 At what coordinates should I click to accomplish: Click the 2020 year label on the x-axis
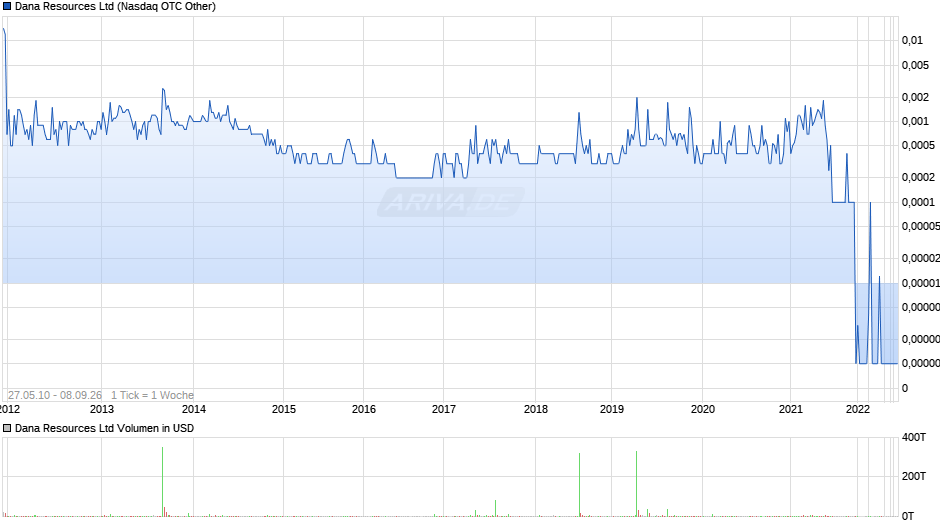coord(703,409)
